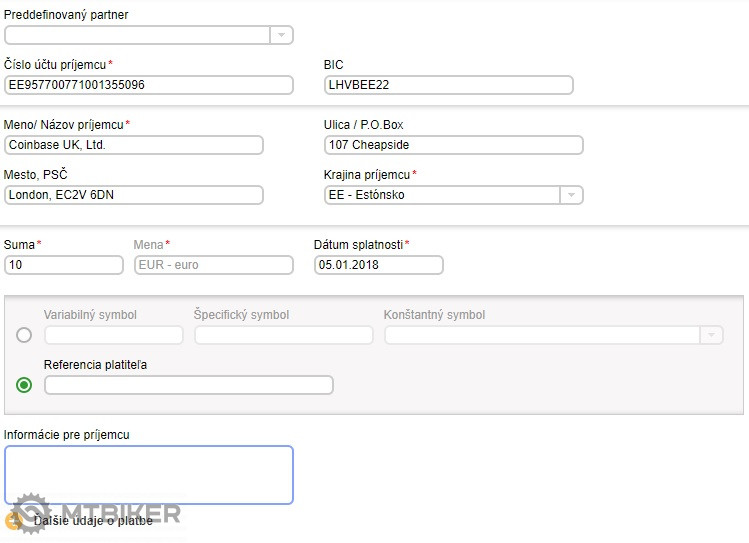
Task: Click into the Mesto, PSČ field
Action: click(134, 195)
